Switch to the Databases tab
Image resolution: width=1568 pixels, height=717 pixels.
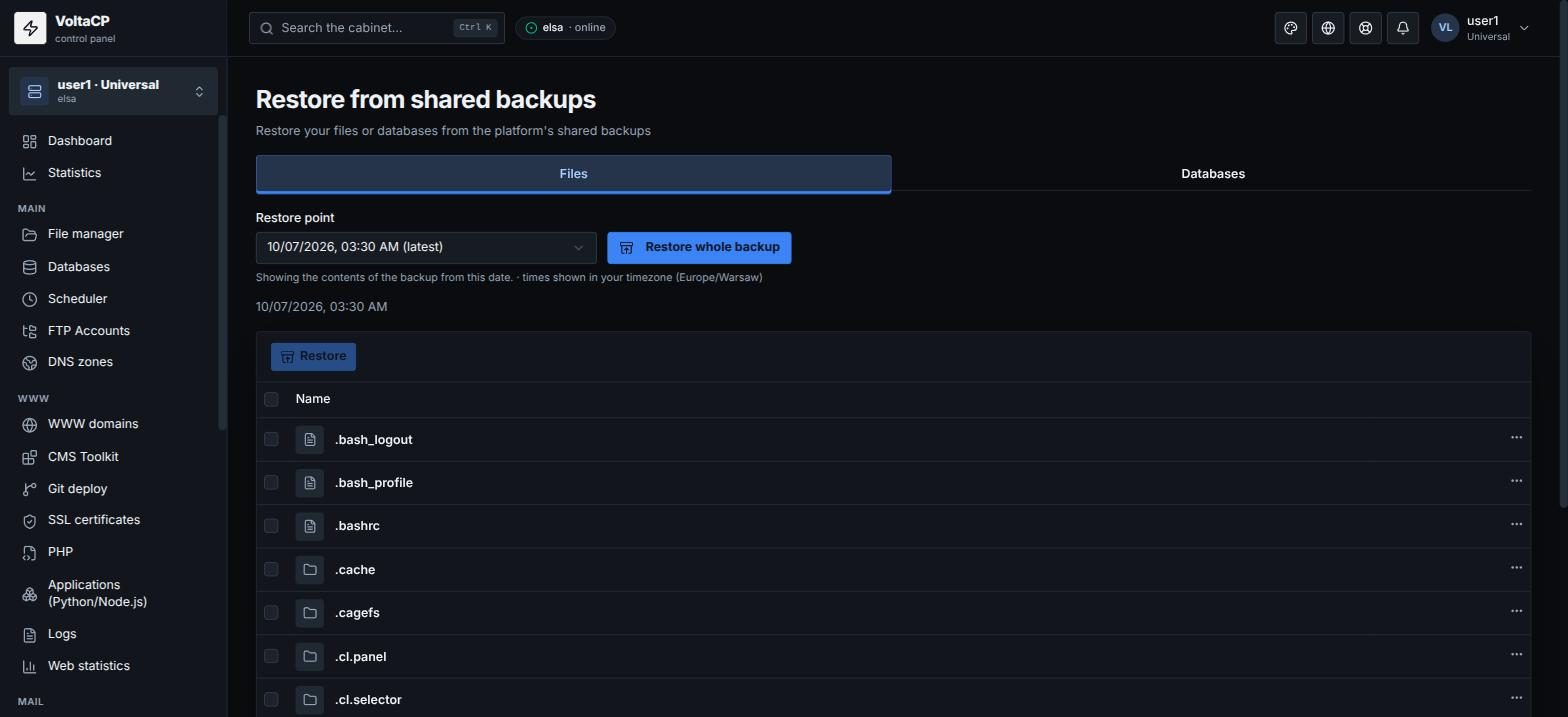[1212, 174]
